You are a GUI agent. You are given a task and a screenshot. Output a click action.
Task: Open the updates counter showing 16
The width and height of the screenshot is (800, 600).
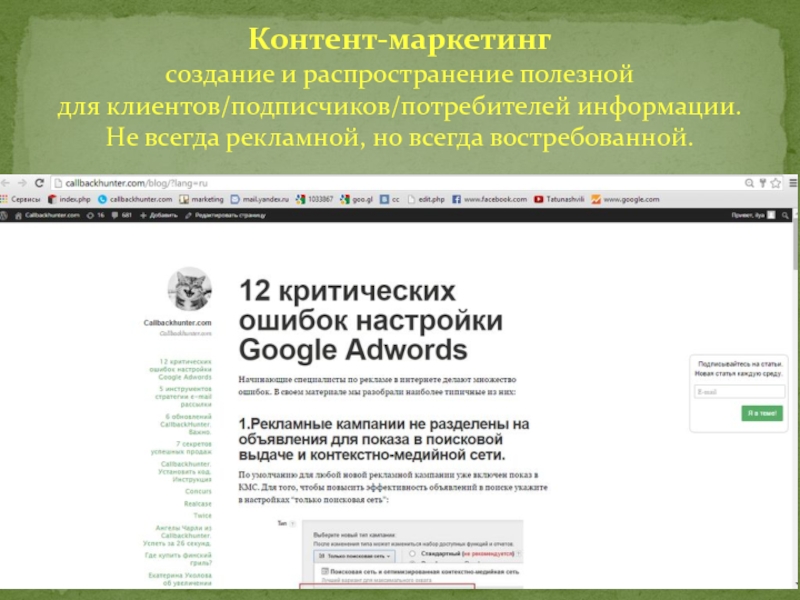point(95,215)
